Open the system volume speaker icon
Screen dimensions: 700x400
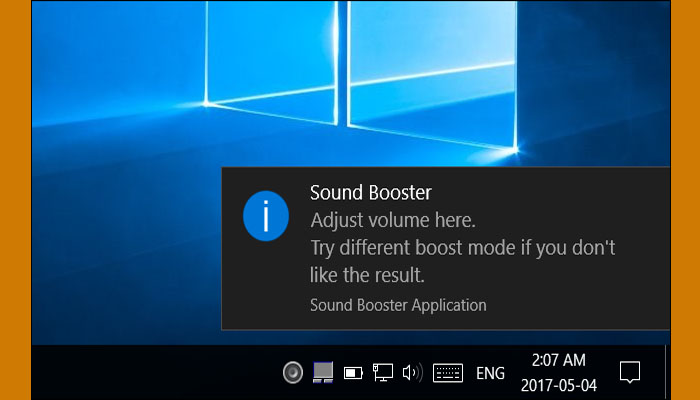[x=412, y=372]
